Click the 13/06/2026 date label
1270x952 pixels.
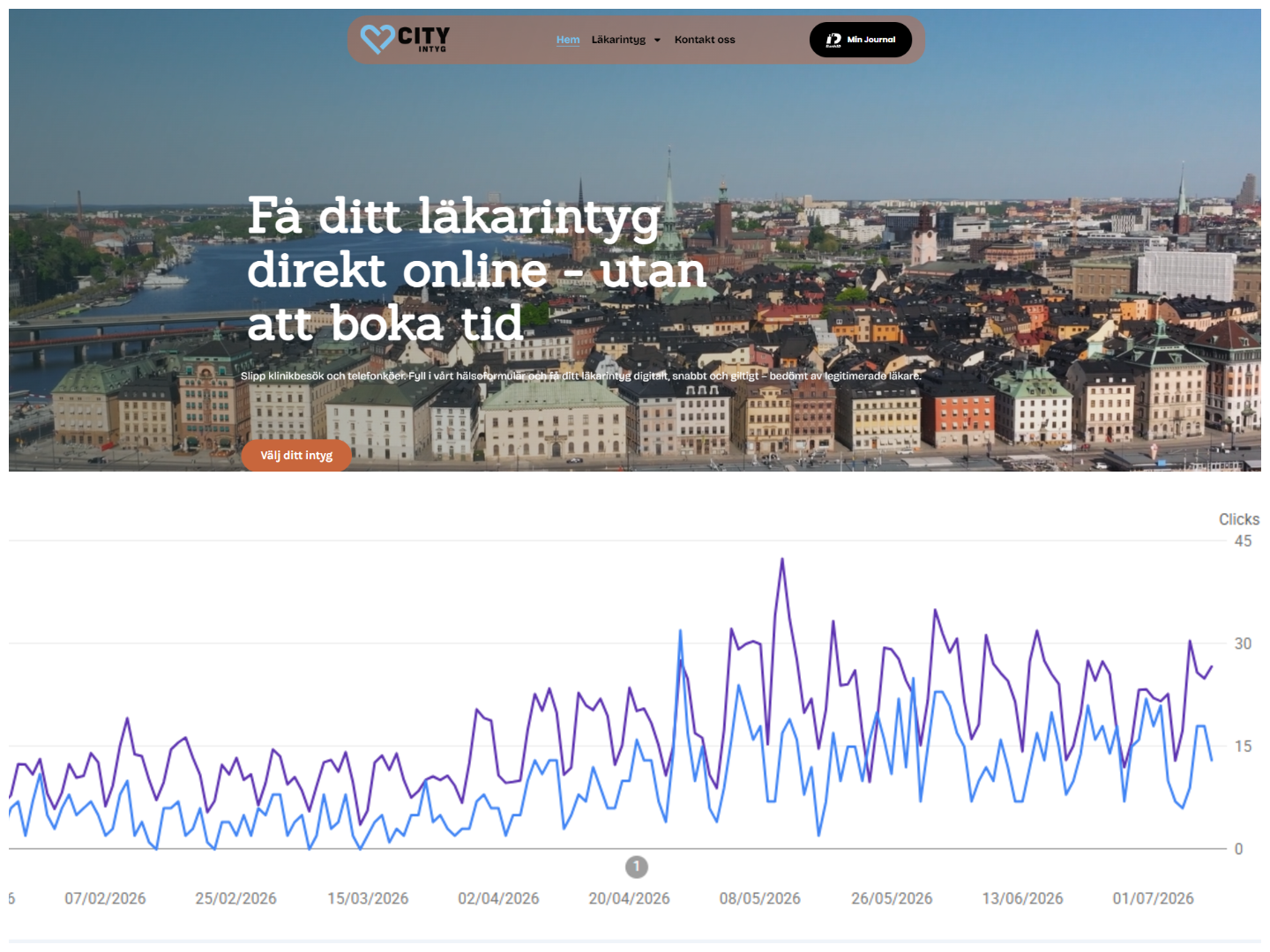point(1022,898)
